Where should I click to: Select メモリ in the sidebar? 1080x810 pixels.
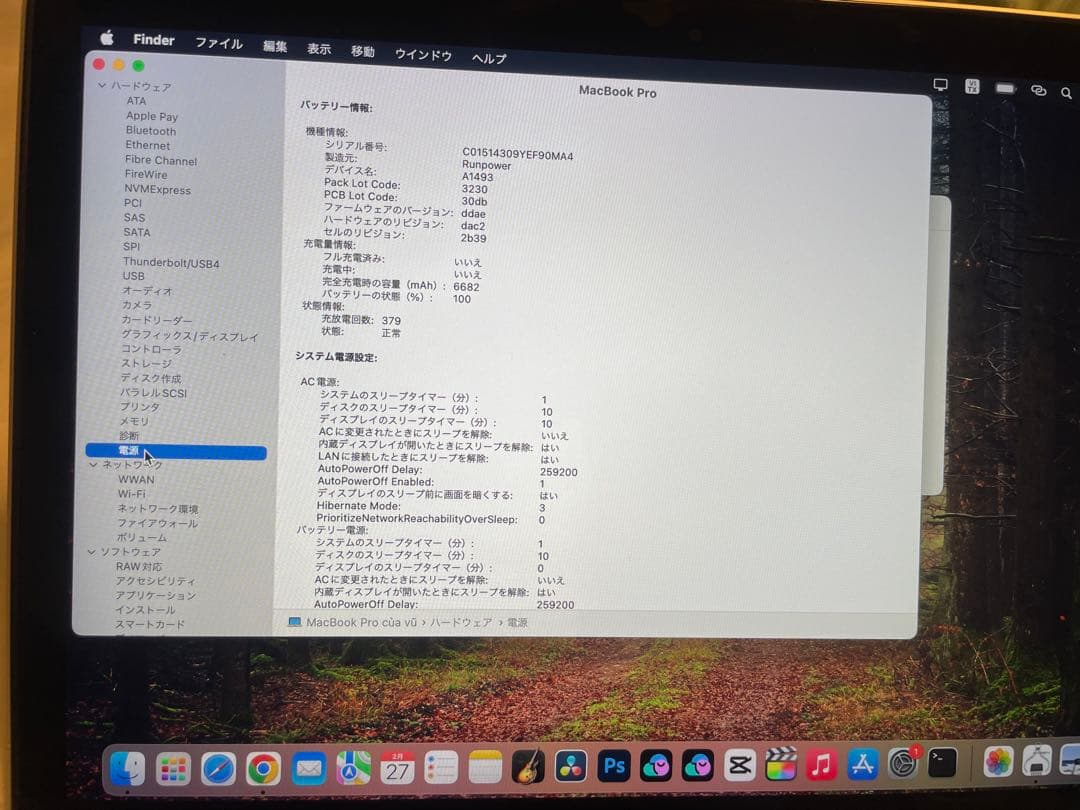(134, 421)
